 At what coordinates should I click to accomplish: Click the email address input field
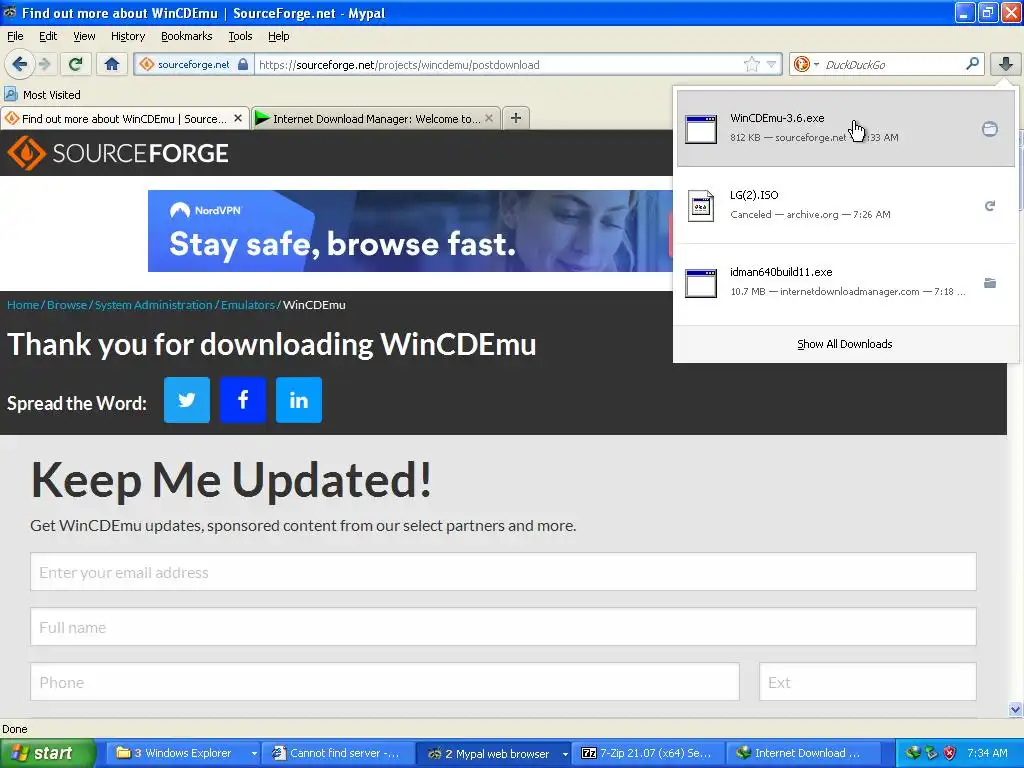(504, 572)
